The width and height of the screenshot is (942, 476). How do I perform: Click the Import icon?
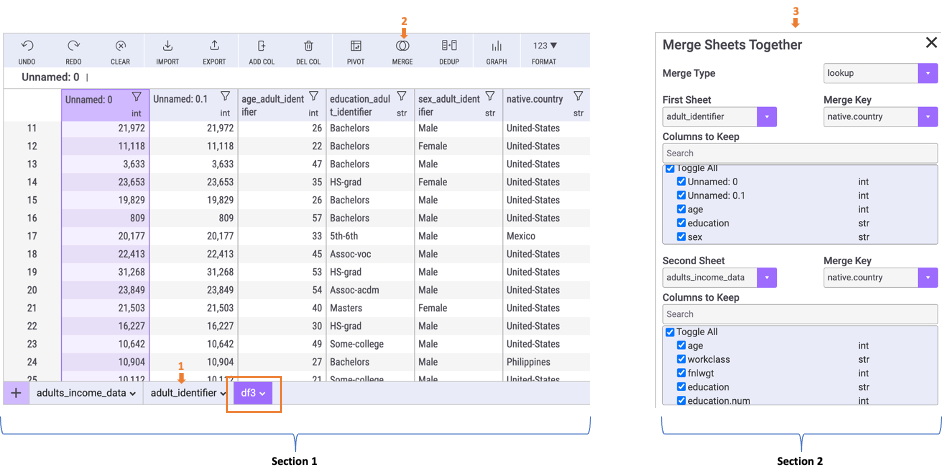click(x=167, y=46)
